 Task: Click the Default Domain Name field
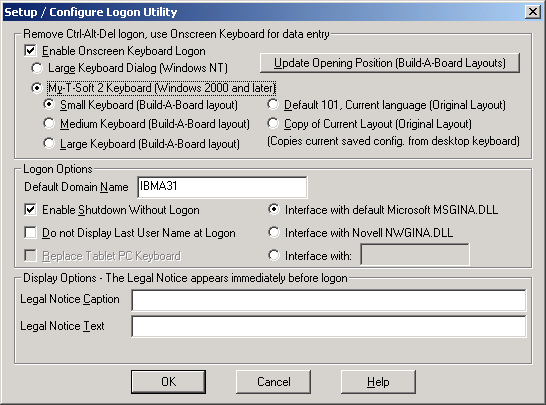[x=222, y=187]
